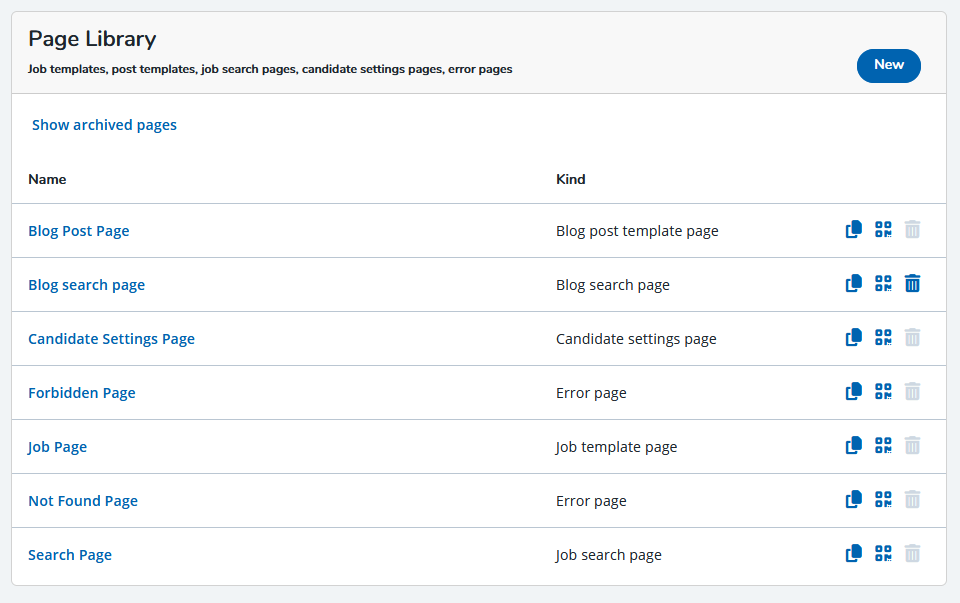Open the Candidate Settings Page link
The width and height of the screenshot is (960, 603).
(x=111, y=339)
